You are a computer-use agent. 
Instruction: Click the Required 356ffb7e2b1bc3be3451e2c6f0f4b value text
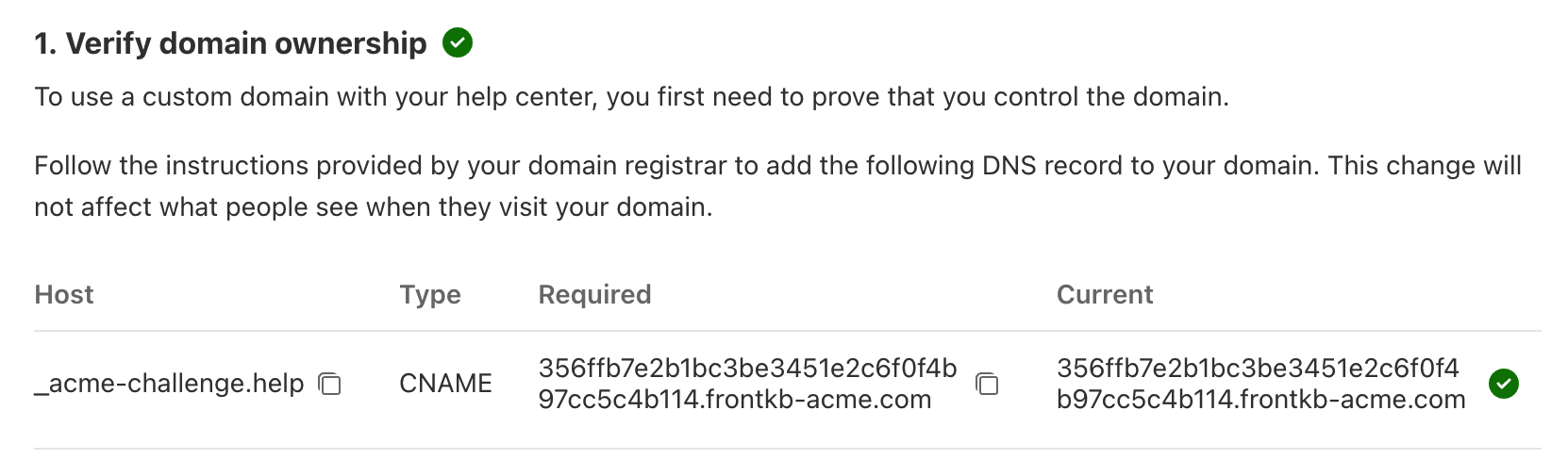point(747,384)
